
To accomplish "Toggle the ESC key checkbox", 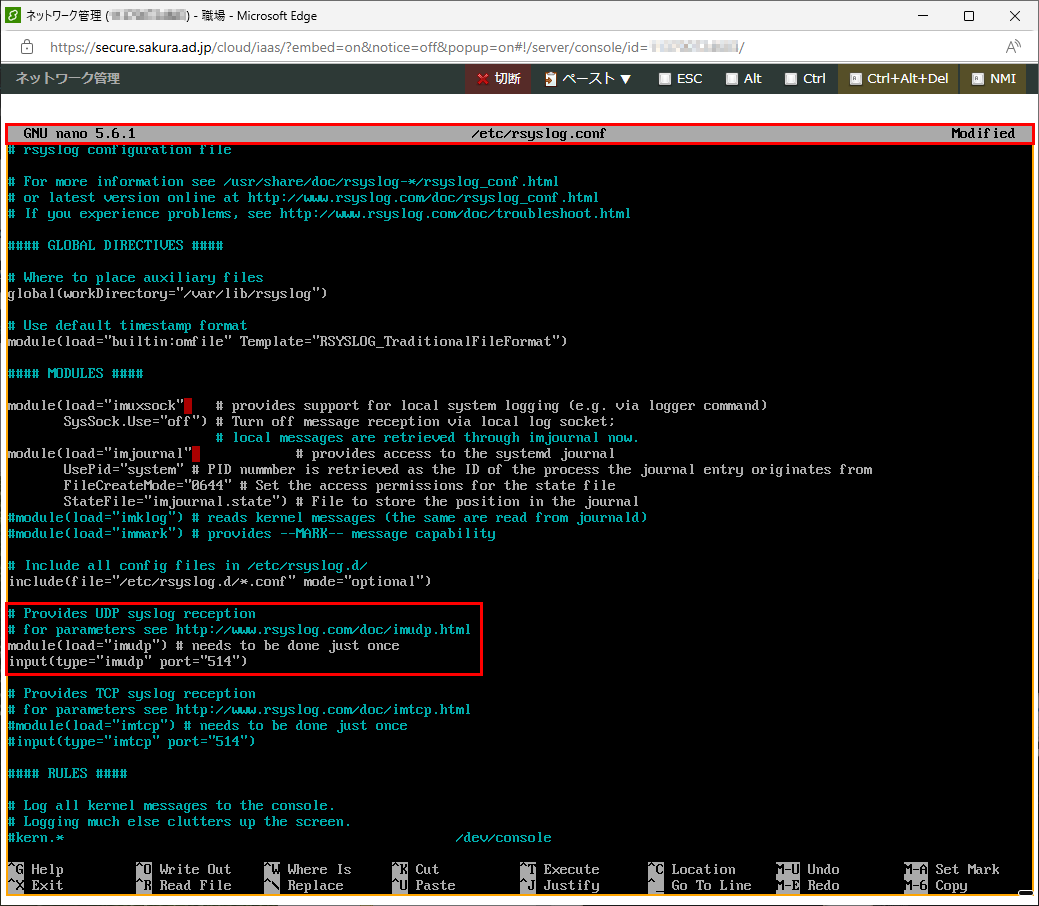I will coord(665,79).
